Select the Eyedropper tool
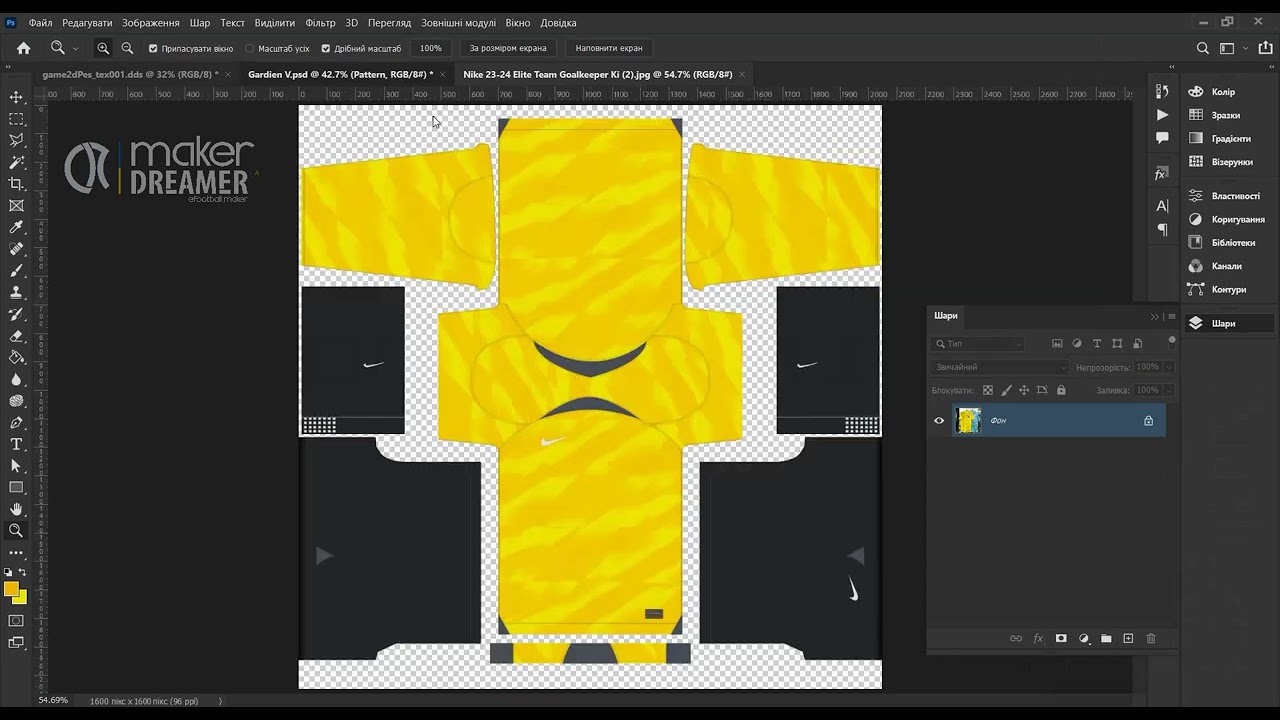Viewport: 1280px width, 720px height. [16, 227]
